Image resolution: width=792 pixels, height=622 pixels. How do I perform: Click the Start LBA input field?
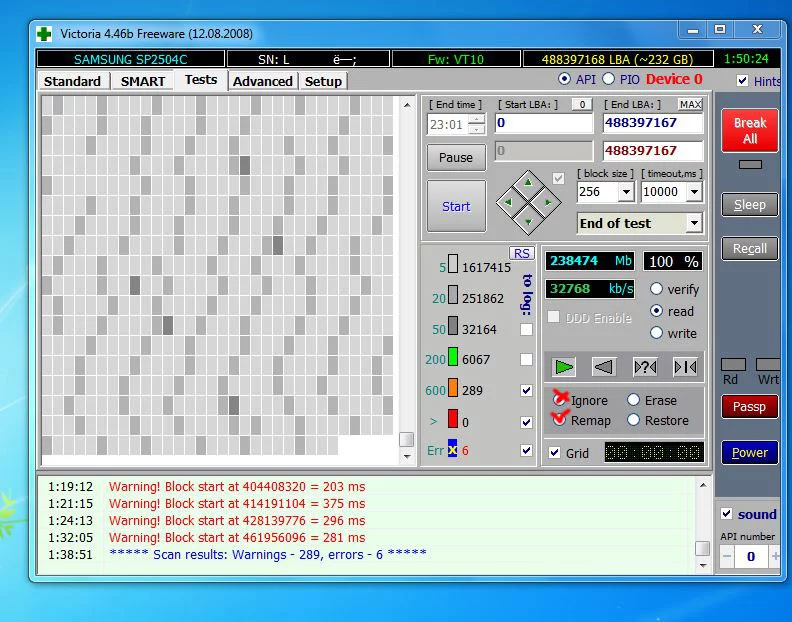coord(543,123)
